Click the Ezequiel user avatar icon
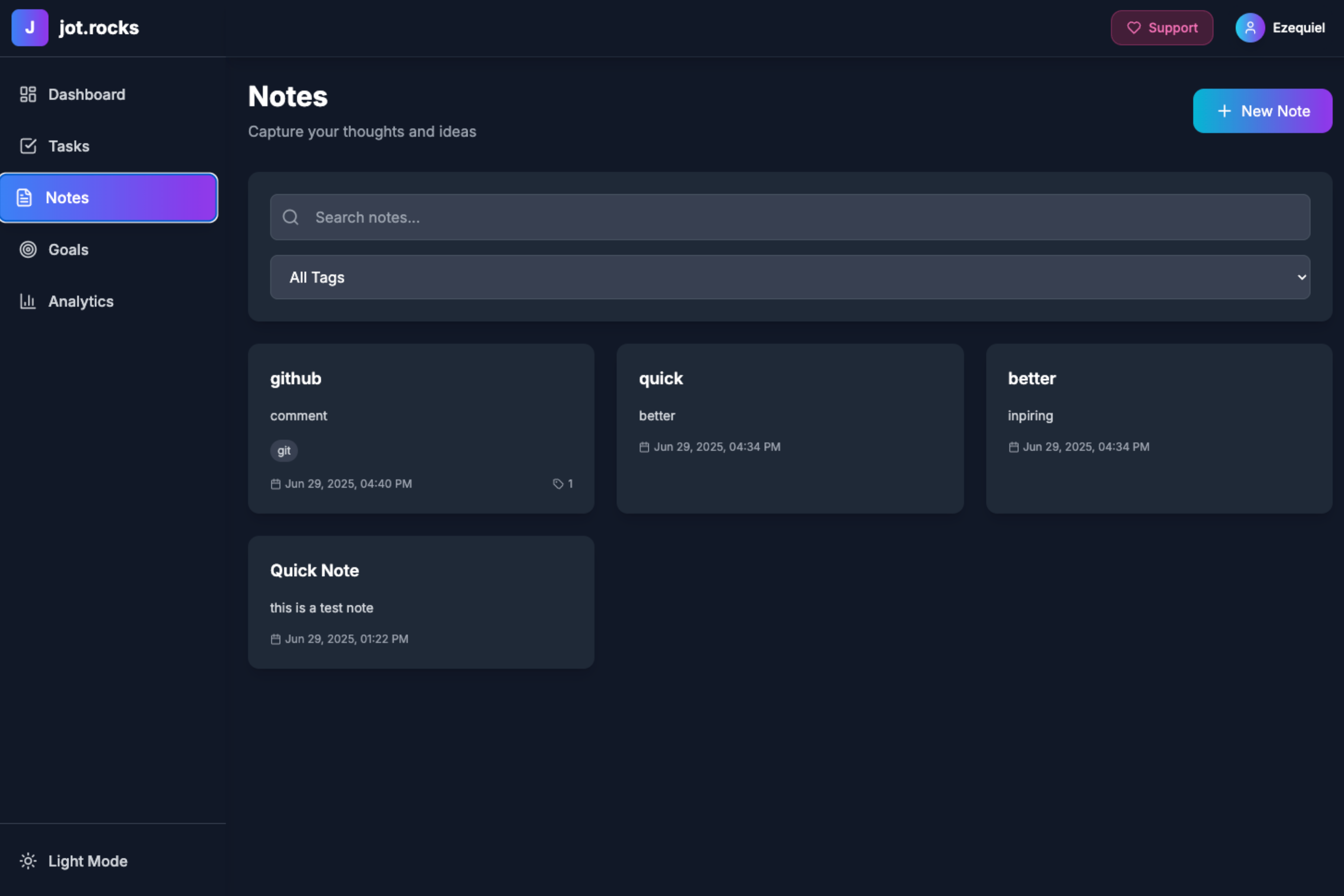 (1250, 27)
